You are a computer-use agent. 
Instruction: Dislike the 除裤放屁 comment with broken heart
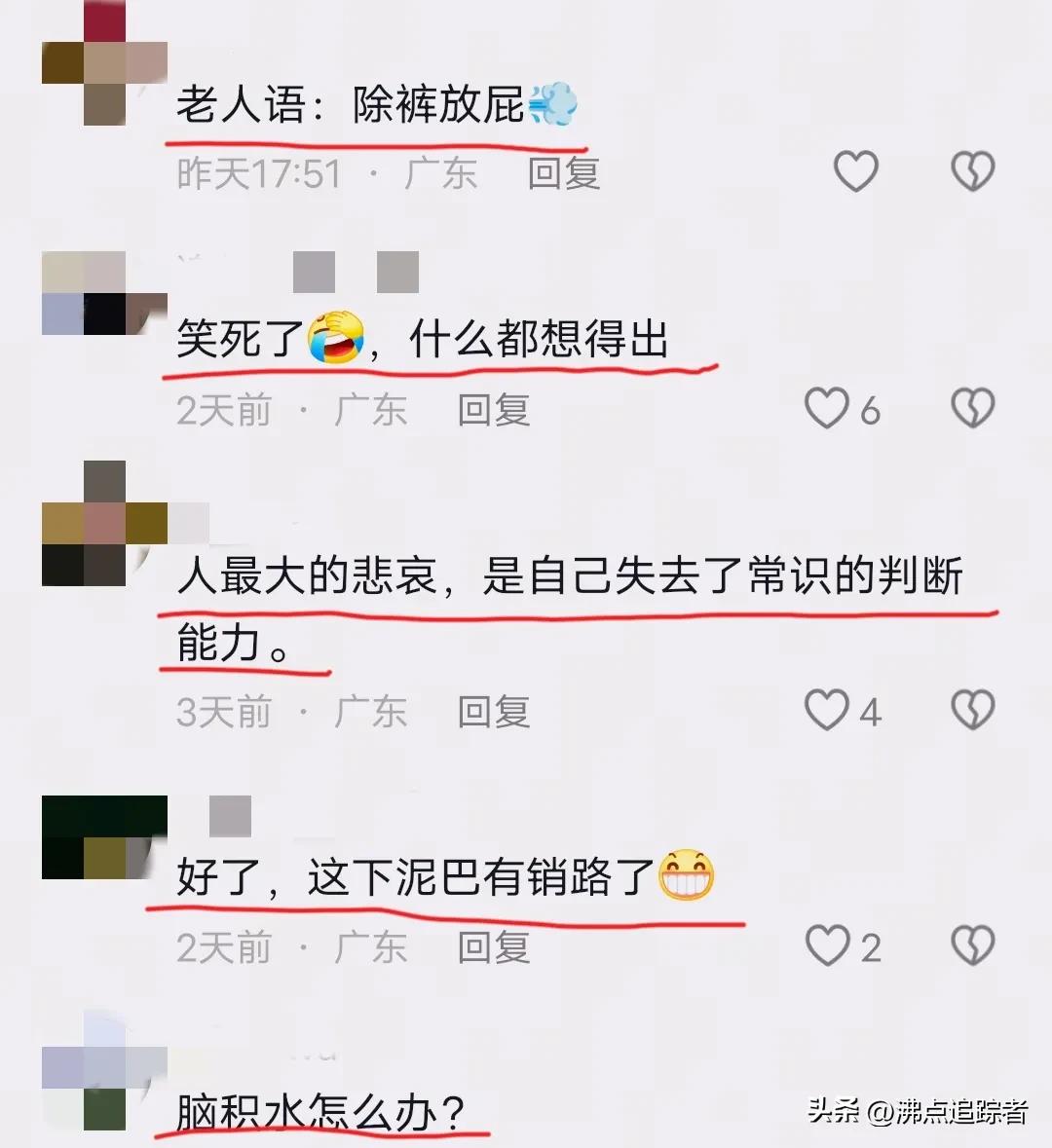972,171
